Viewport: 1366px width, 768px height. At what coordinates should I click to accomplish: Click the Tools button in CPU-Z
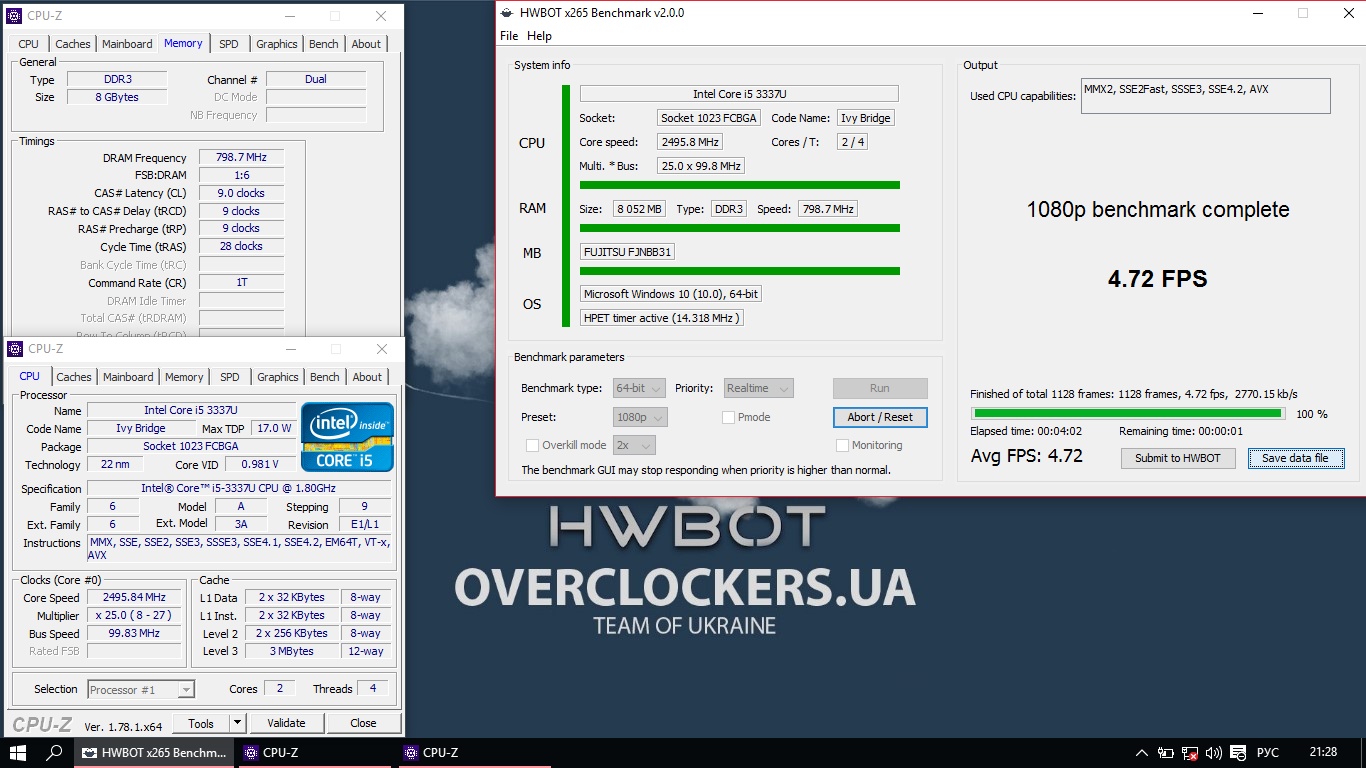[x=201, y=723]
